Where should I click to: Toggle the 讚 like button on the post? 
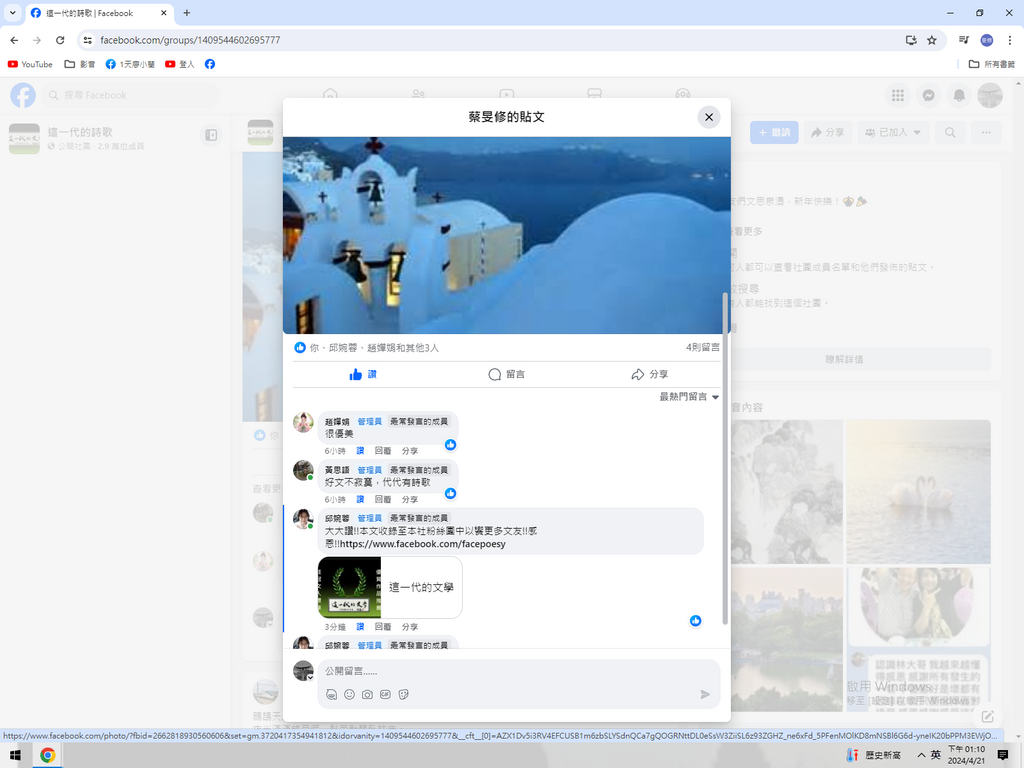pos(363,374)
